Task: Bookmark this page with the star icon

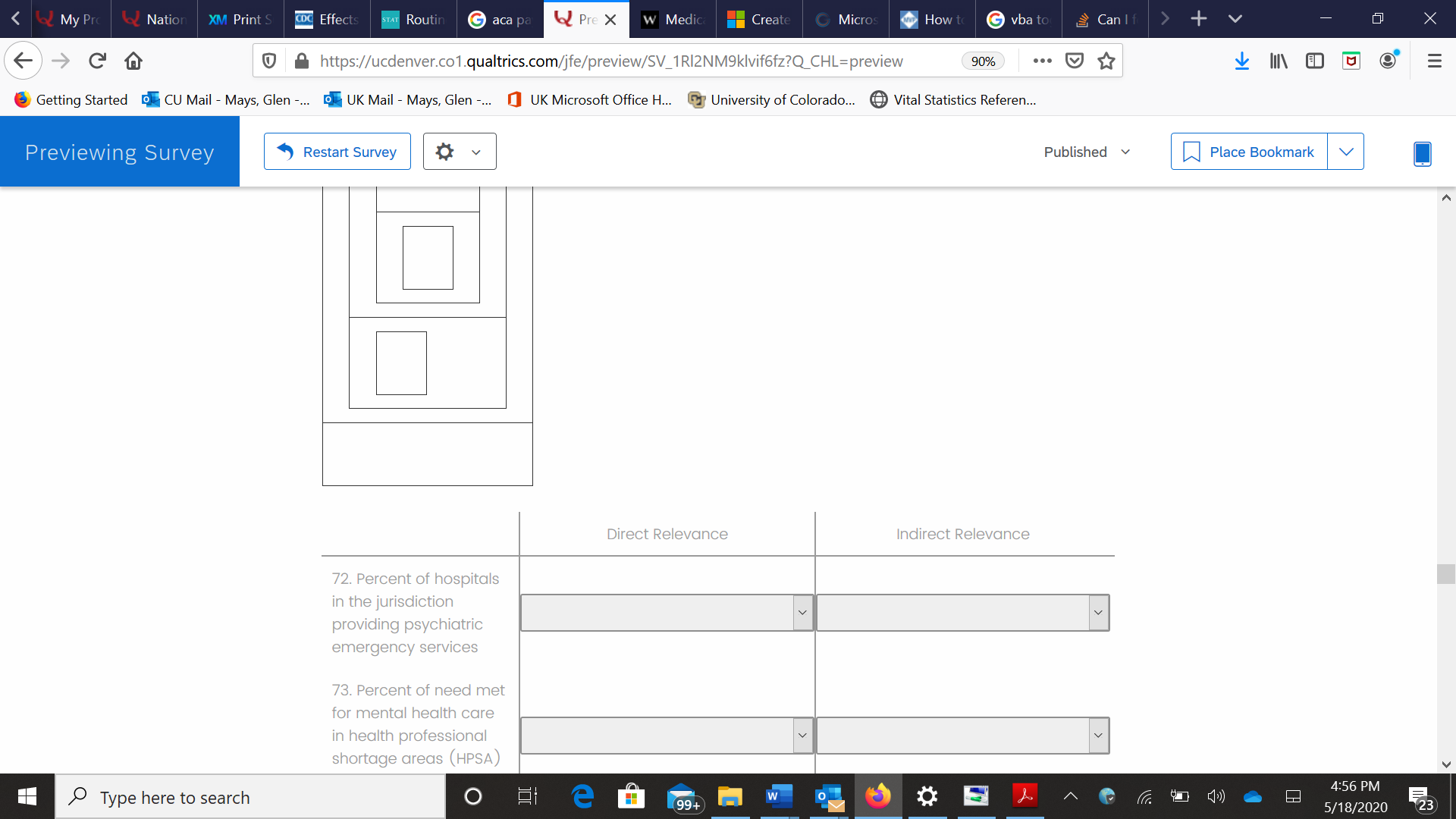Action: click(x=1106, y=61)
